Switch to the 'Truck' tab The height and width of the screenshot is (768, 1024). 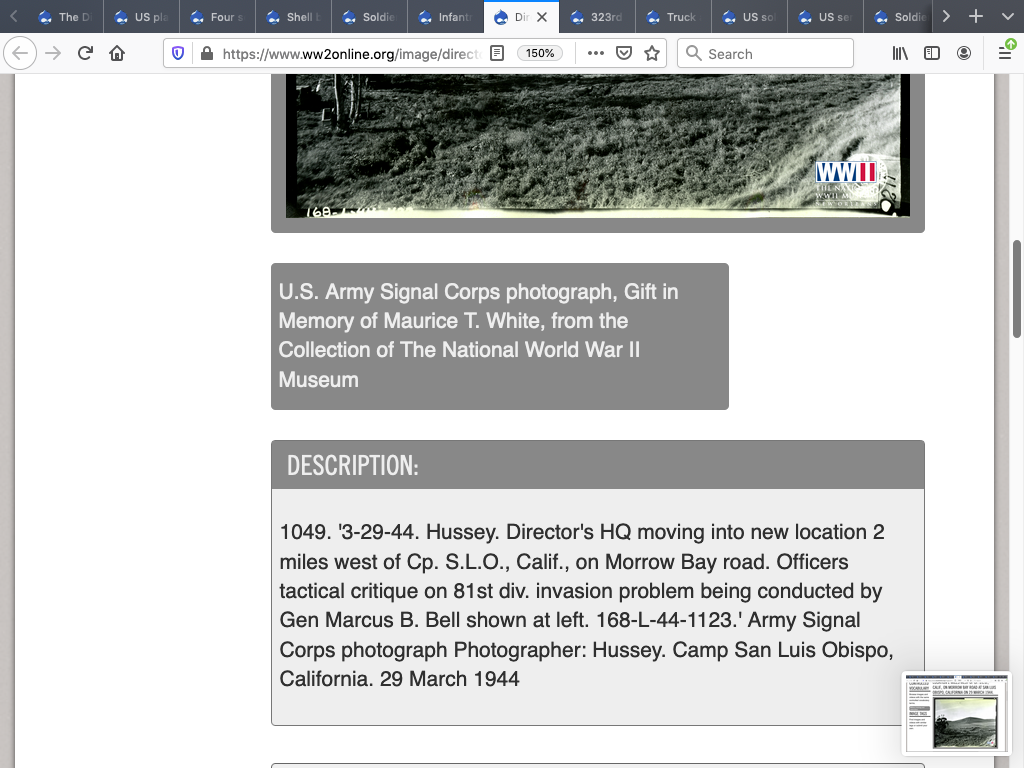click(674, 17)
